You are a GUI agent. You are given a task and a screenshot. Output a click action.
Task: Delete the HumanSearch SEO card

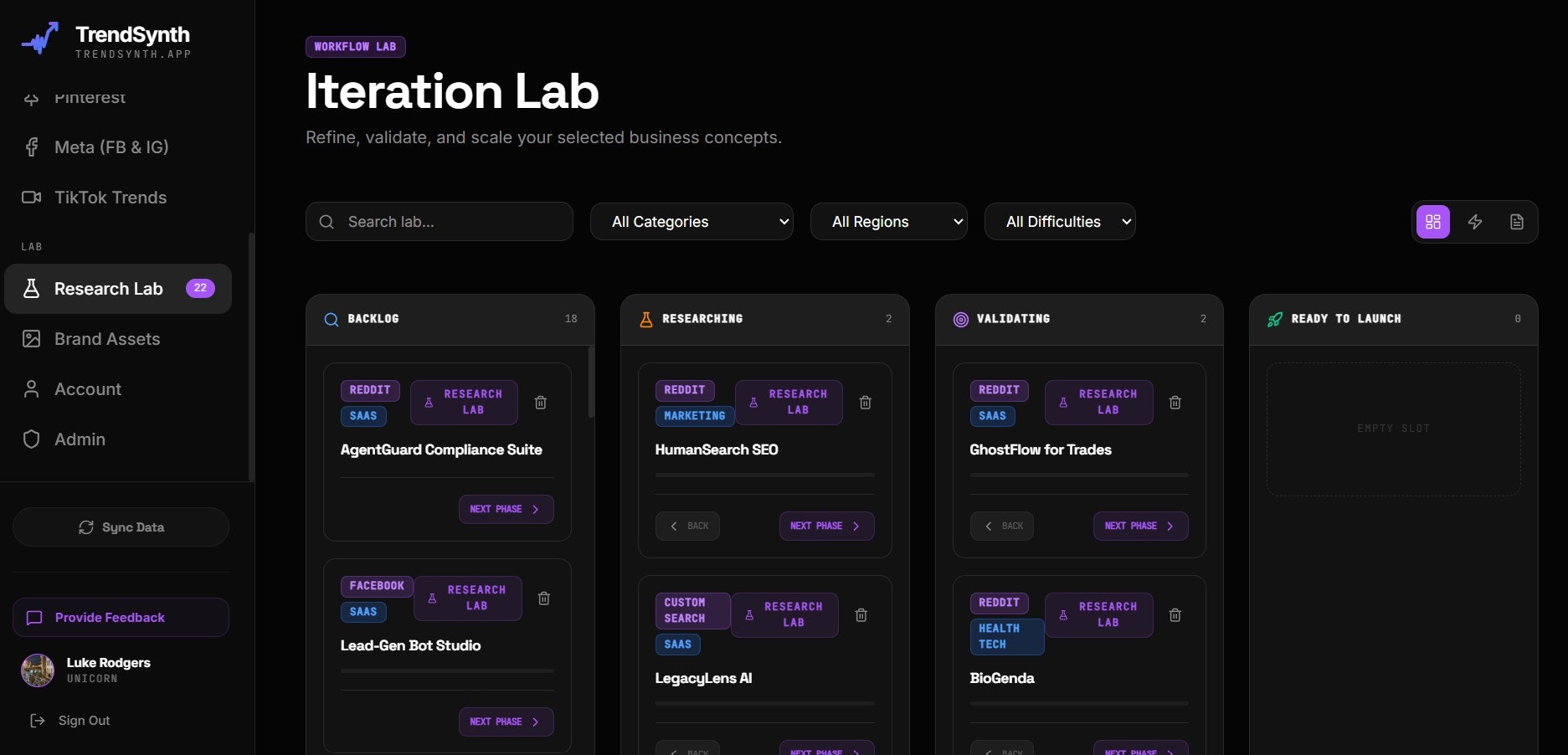pyautogui.click(x=866, y=403)
